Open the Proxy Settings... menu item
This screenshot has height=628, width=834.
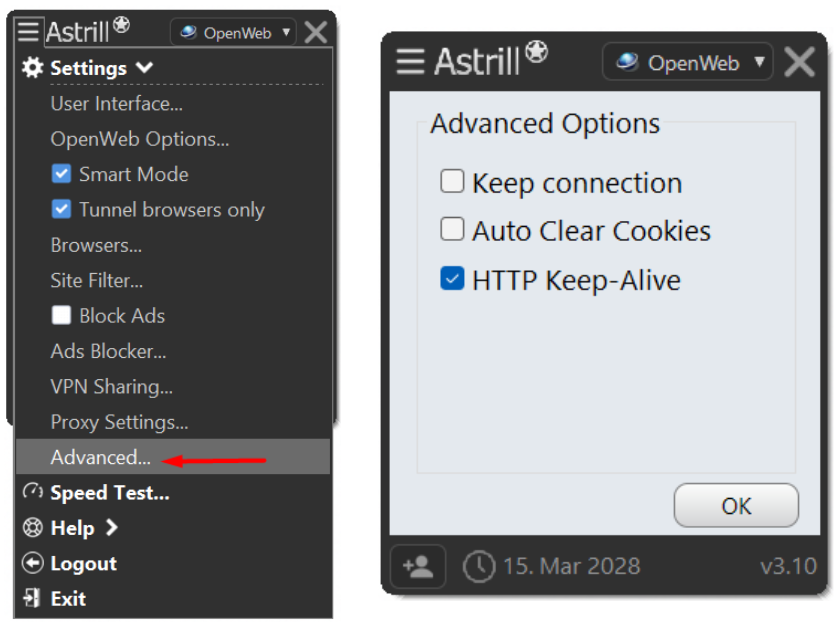[x=119, y=422]
